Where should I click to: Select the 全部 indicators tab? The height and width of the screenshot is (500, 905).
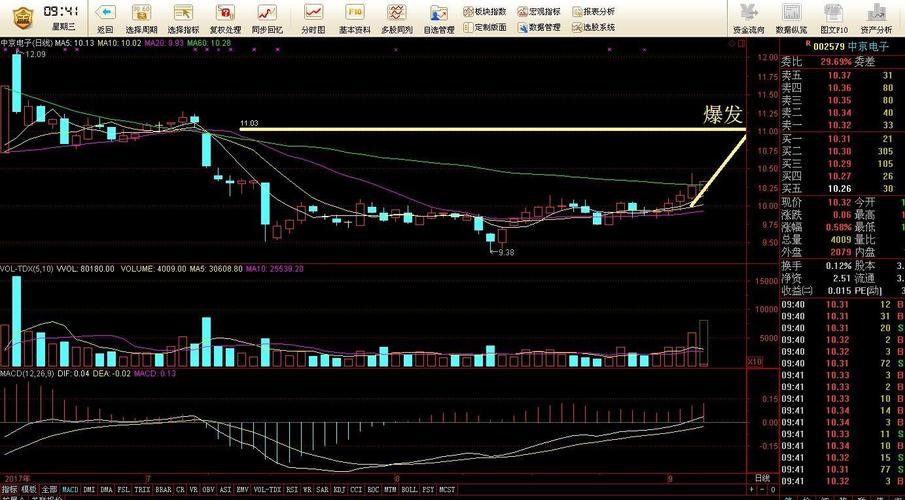pyautogui.click(x=49, y=490)
